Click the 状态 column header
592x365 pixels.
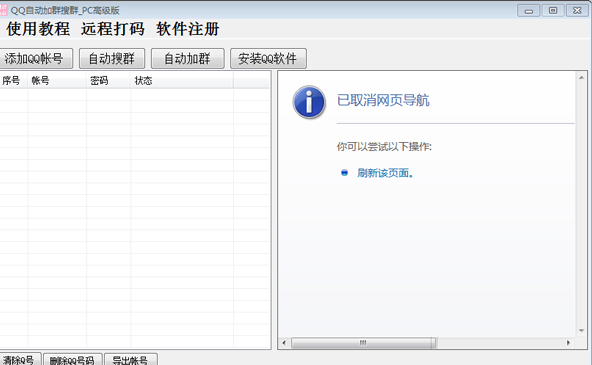pyautogui.click(x=182, y=80)
